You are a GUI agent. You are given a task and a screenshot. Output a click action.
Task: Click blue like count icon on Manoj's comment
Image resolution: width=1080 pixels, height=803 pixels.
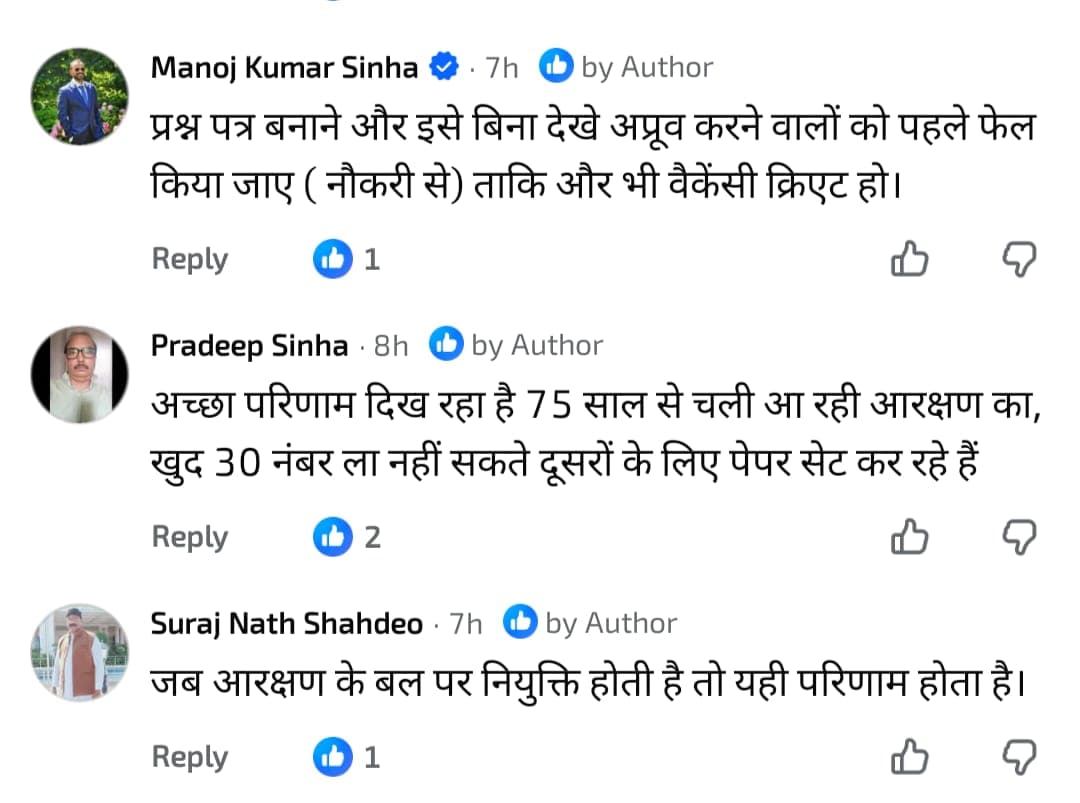[x=333, y=260]
